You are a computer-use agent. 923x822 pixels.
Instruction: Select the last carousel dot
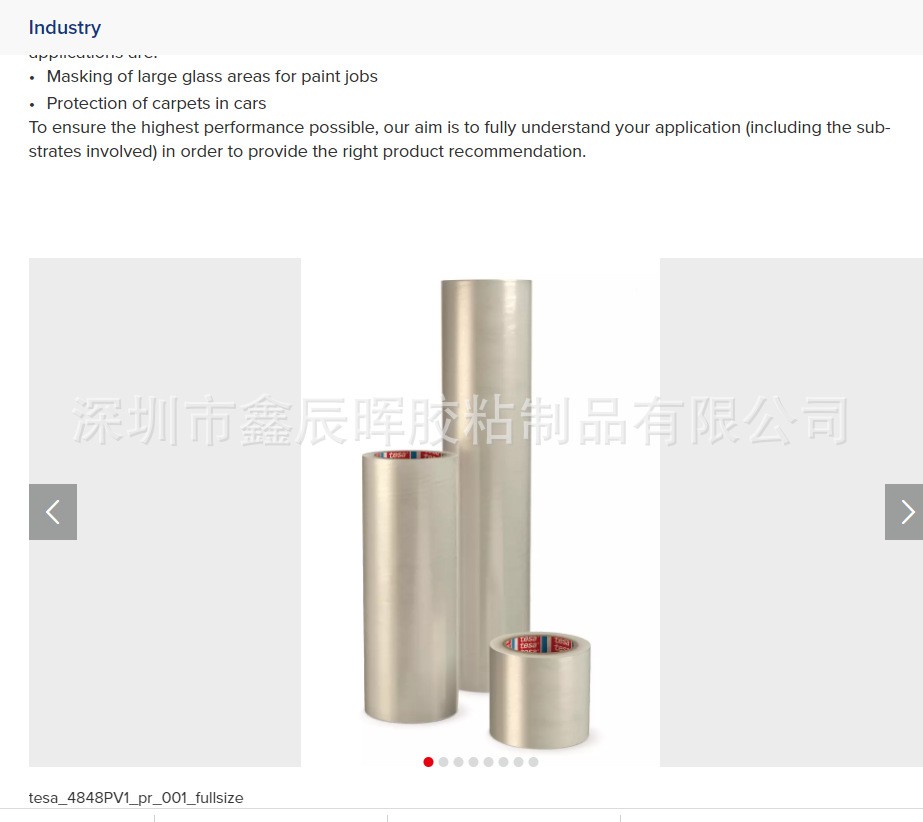(x=533, y=762)
